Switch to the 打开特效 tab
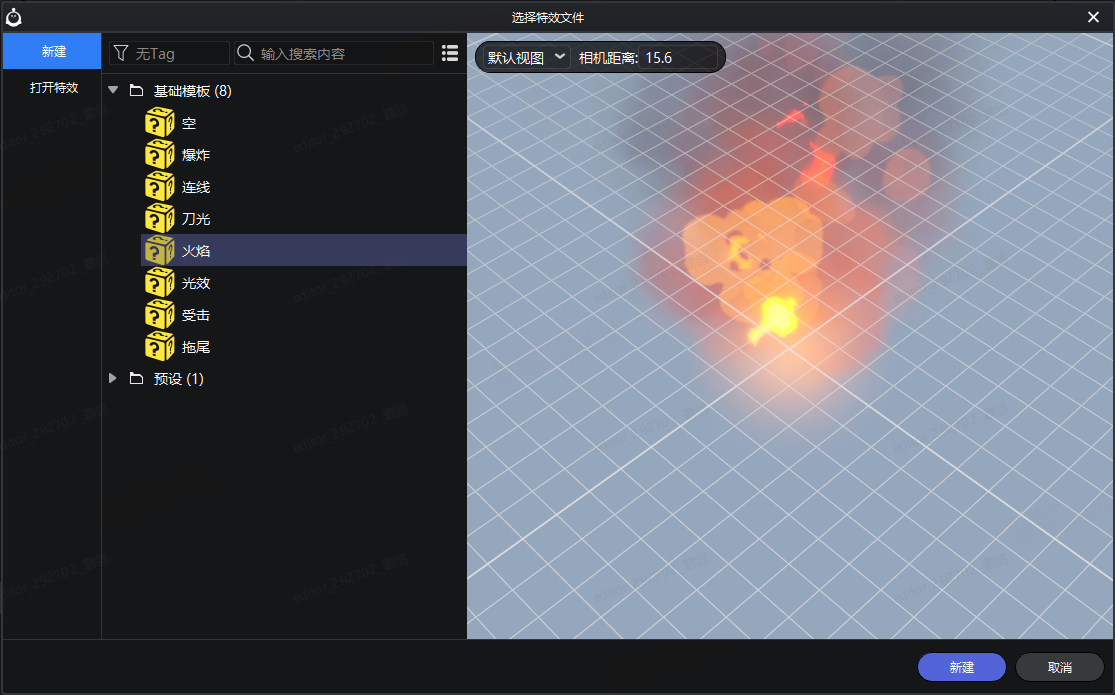 53,87
